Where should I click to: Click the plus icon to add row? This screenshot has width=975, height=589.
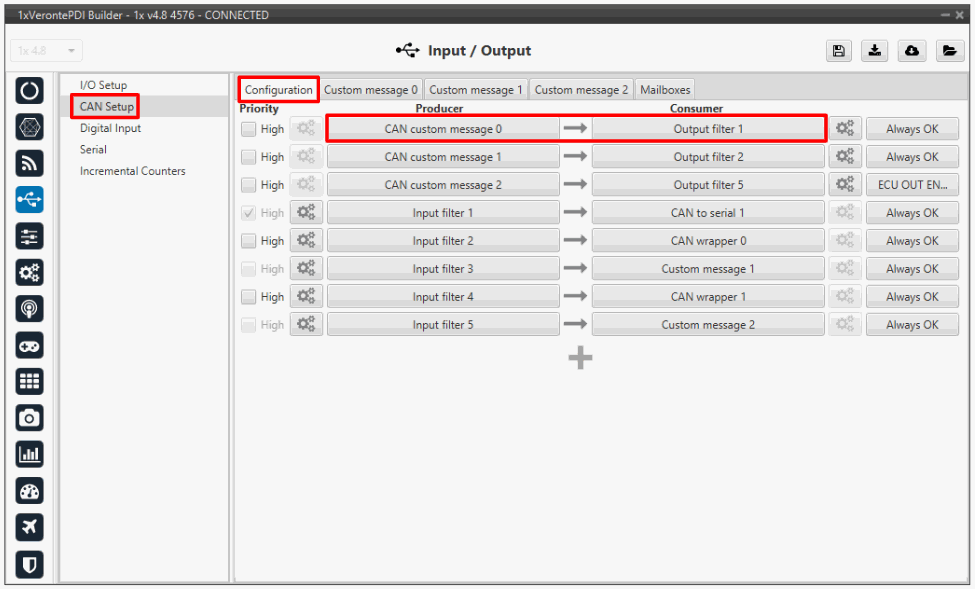pos(580,359)
